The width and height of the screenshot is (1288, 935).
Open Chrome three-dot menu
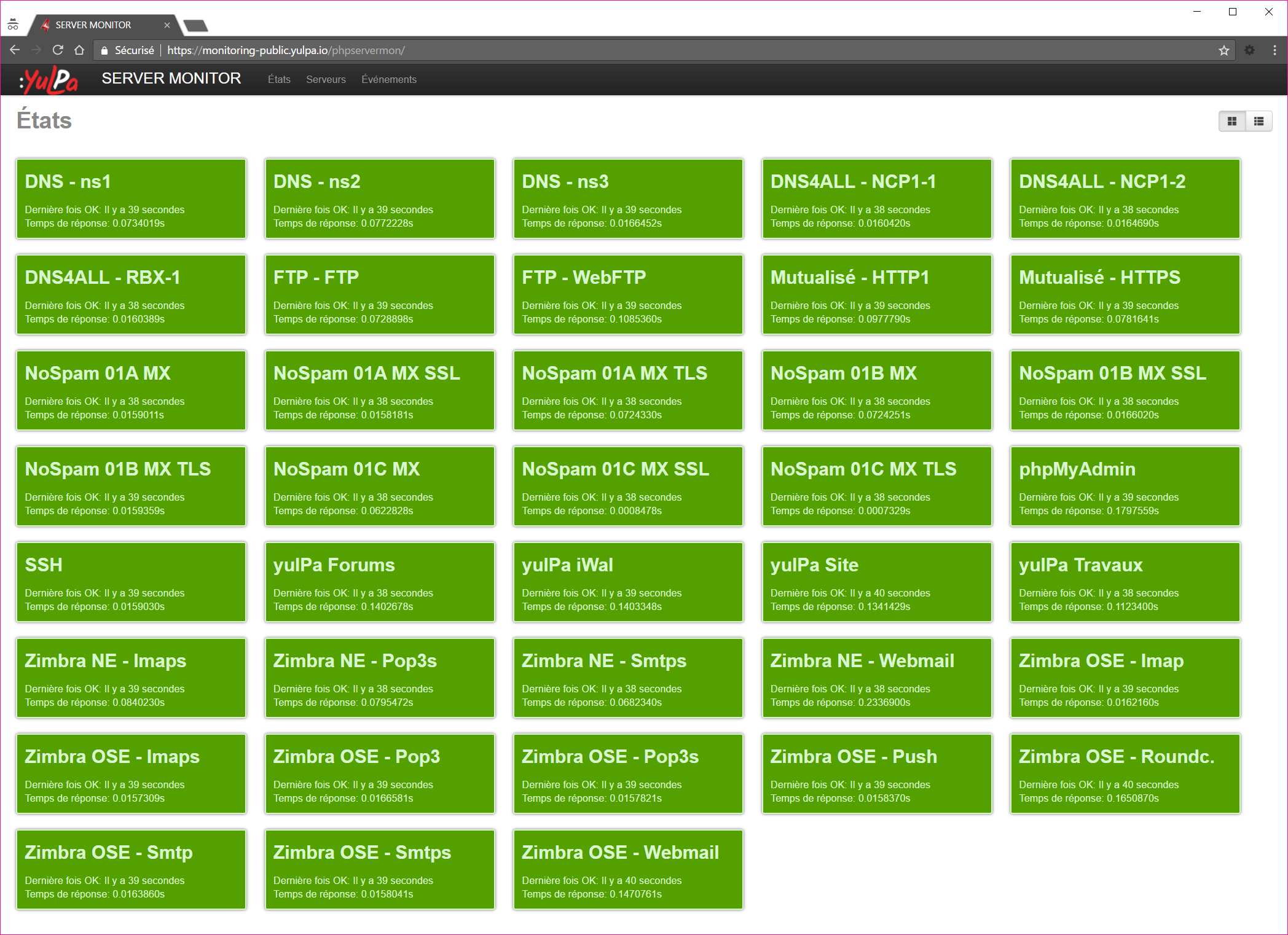pos(1274,50)
